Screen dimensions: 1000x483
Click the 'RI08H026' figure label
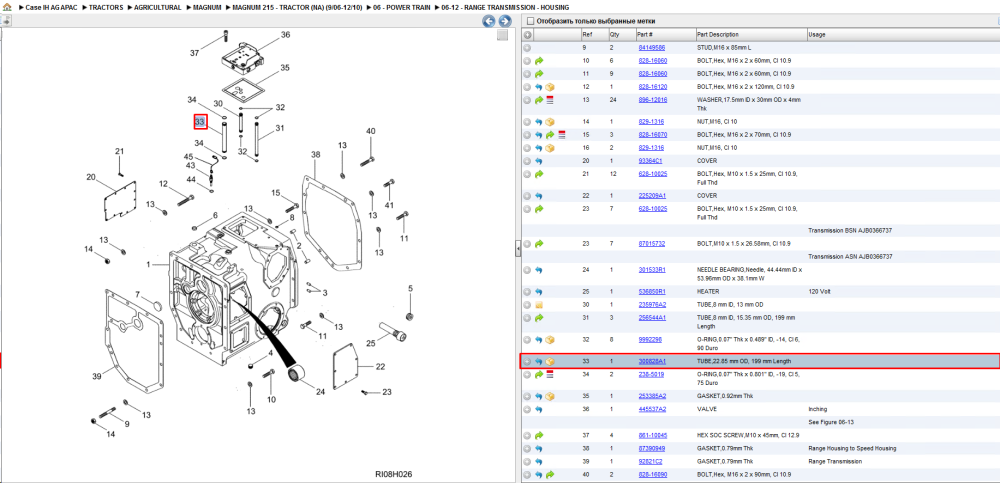(393, 474)
